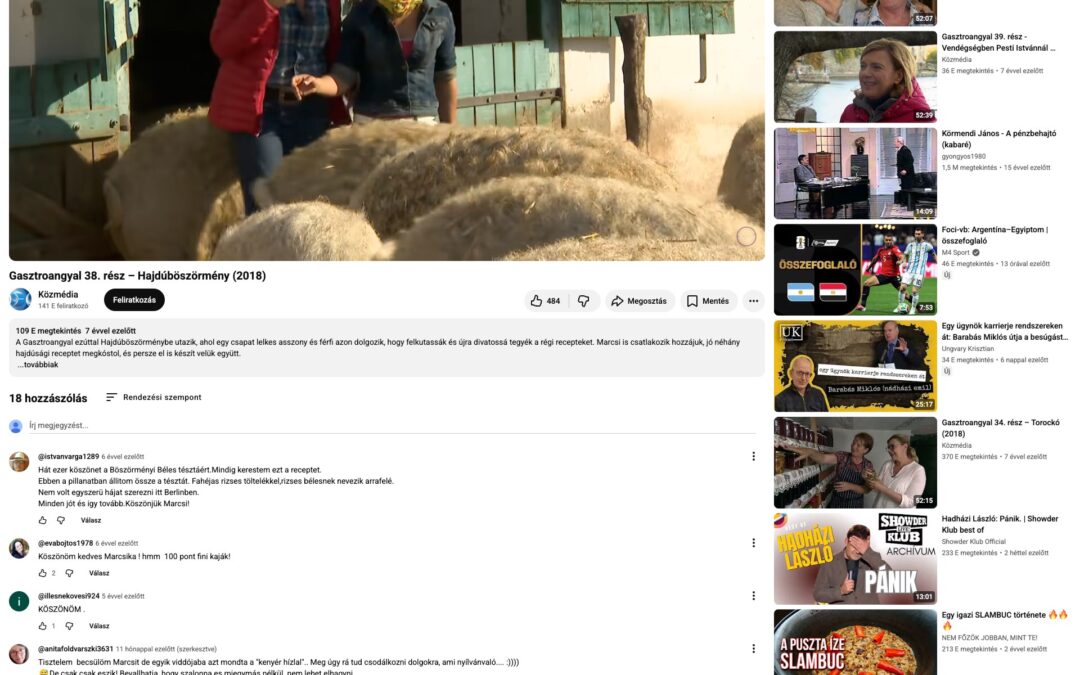The image size is (1080, 675).
Task: Open illesnekovesi924's green avatar
Action: pyautogui.click(x=19, y=601)
